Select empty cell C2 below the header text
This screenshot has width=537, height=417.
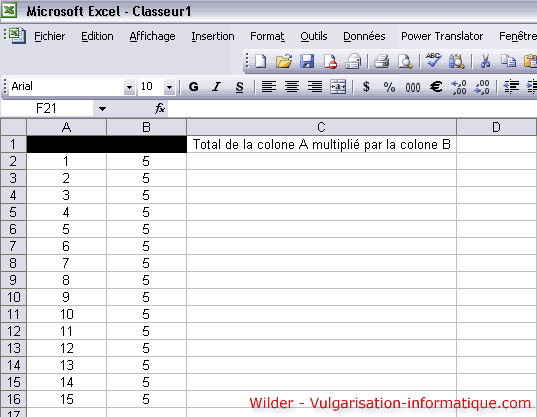(x=321, y=161)
